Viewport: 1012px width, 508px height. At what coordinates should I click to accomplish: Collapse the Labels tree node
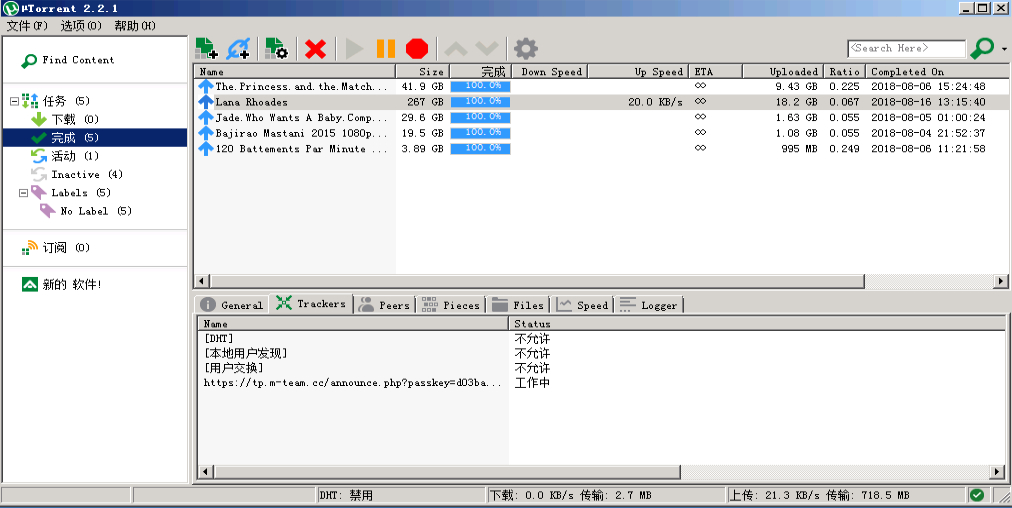coord(23,193)
